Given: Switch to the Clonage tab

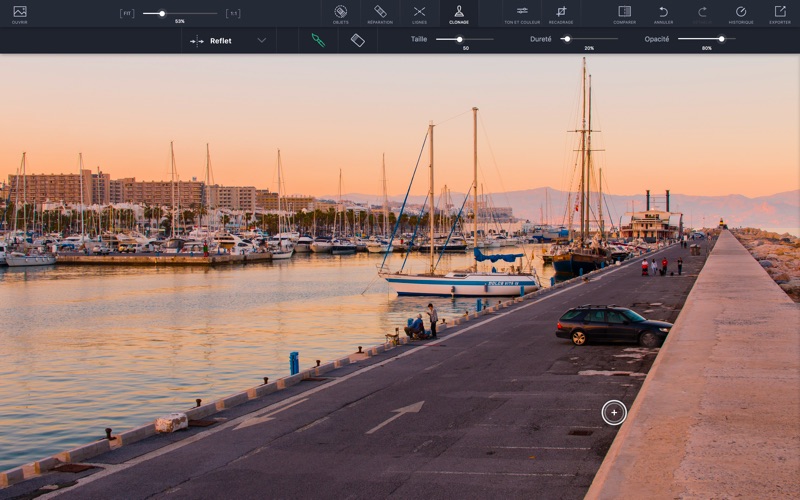Looking at the screenshot, I should [x=459, y=13].
